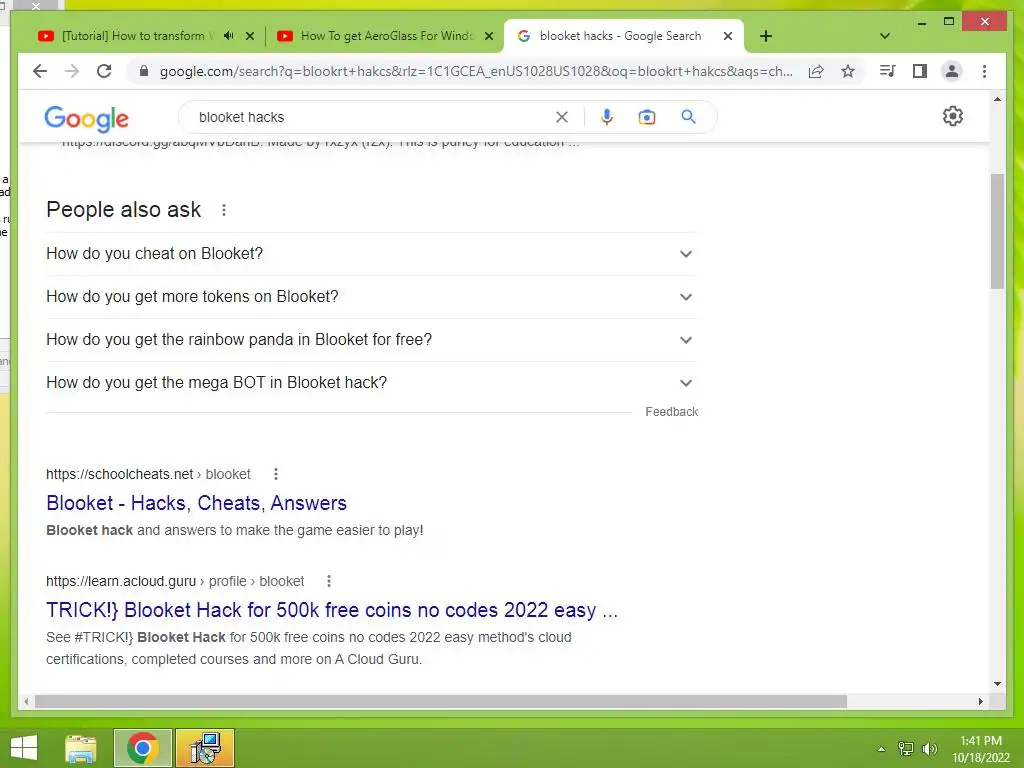View site information via the lock icon
Screen dimensions: 1024x768
pyautogui.click(x=144, y=71)
